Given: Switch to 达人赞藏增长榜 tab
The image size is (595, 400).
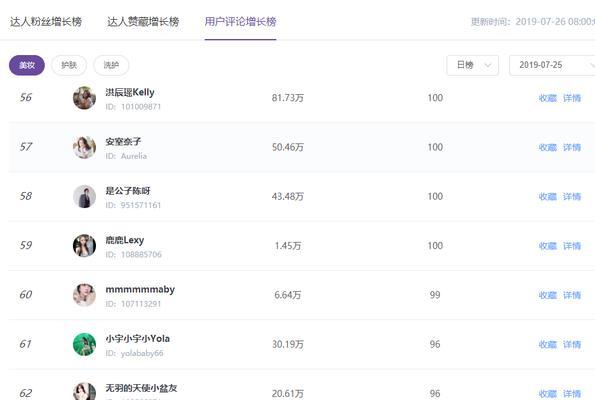Looking at the screenshot, I should (x=143, y=22).
